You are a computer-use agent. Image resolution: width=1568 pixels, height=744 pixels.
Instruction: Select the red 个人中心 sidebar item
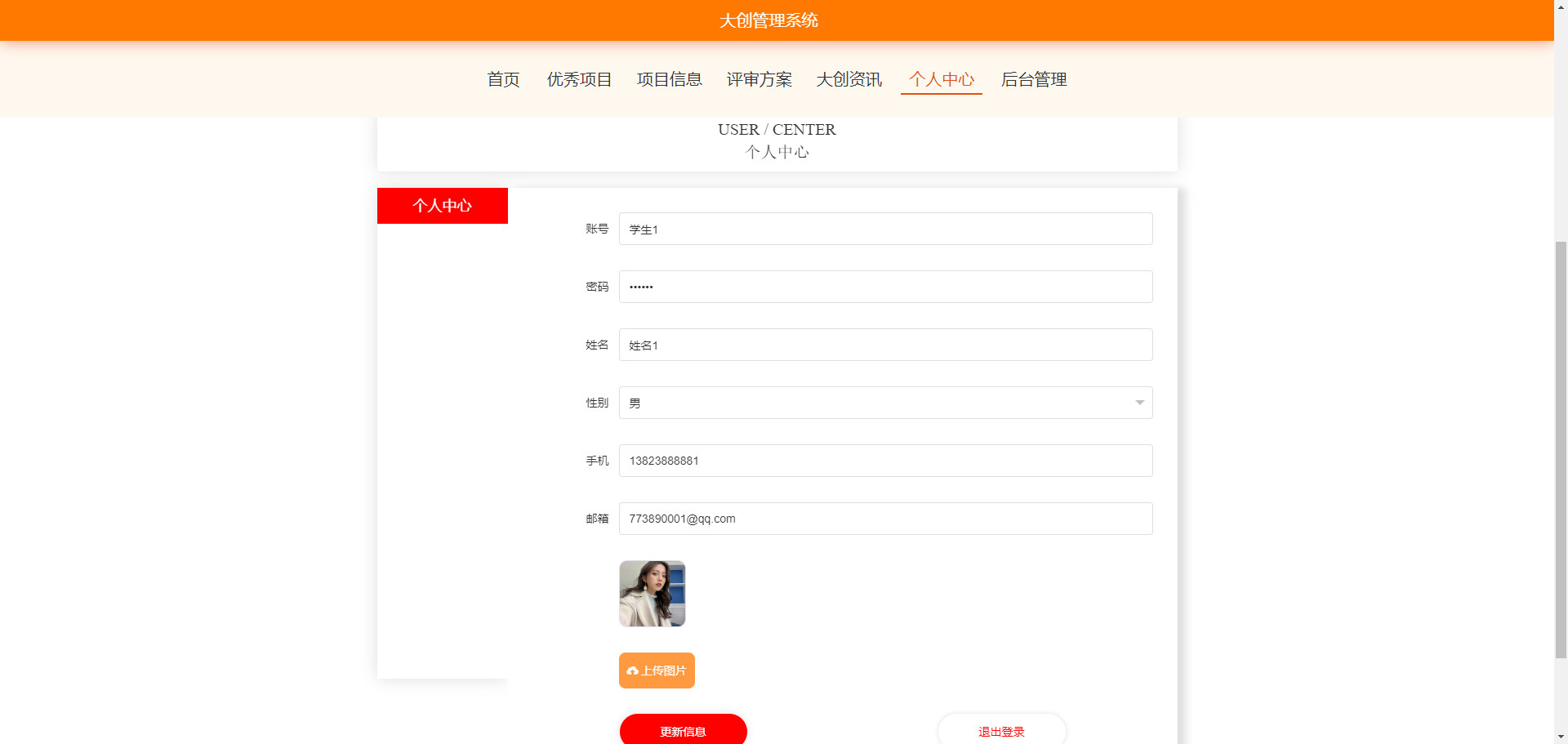[442, 206]
